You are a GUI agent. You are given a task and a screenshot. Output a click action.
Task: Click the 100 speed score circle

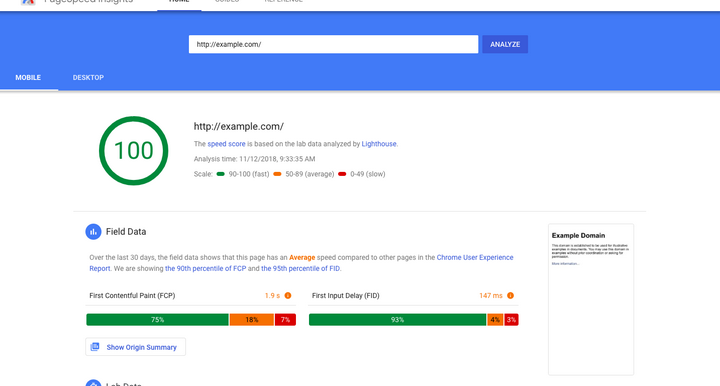[x=134, y=151]
